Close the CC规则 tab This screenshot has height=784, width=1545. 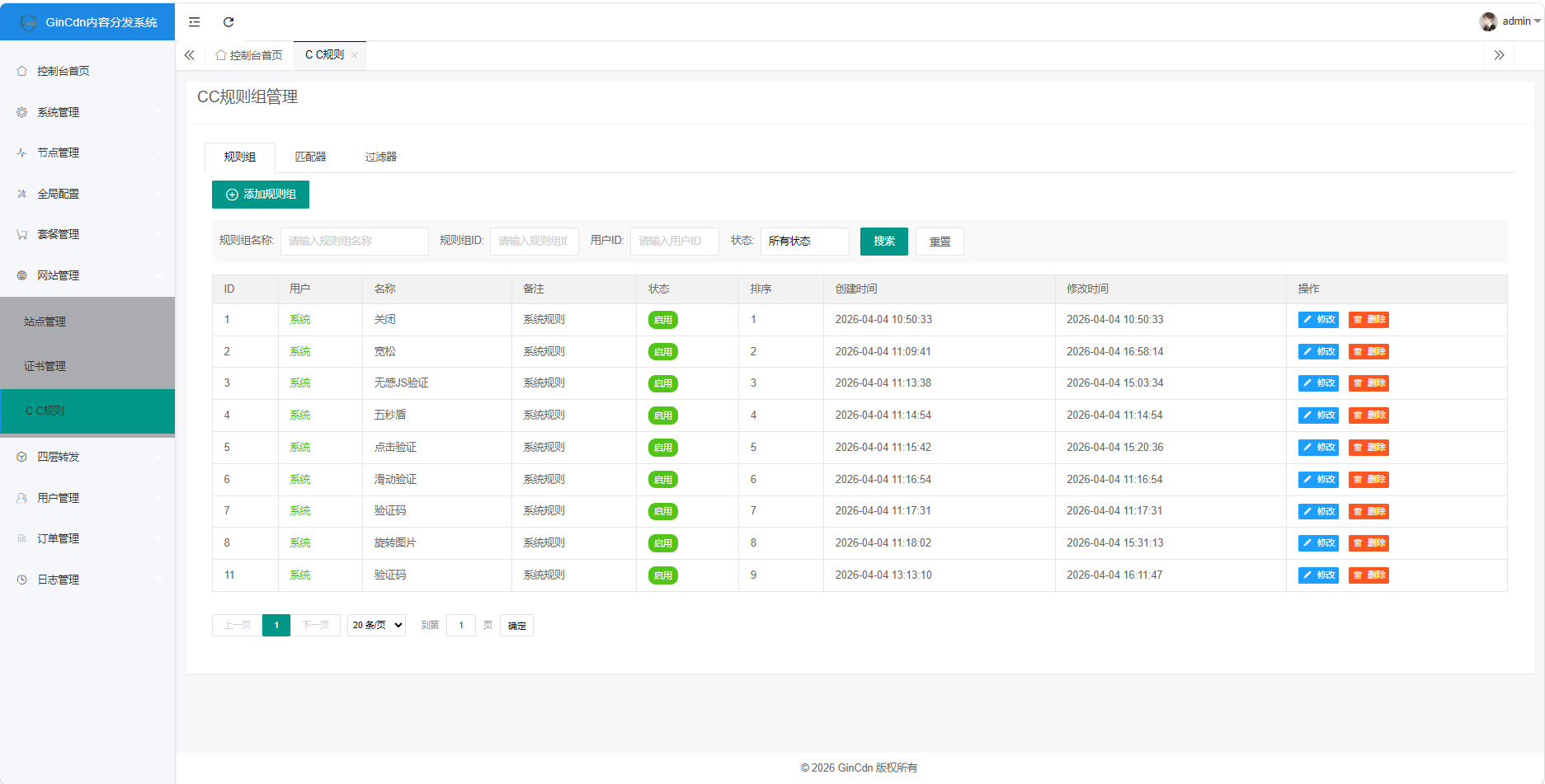pos(355,55)
